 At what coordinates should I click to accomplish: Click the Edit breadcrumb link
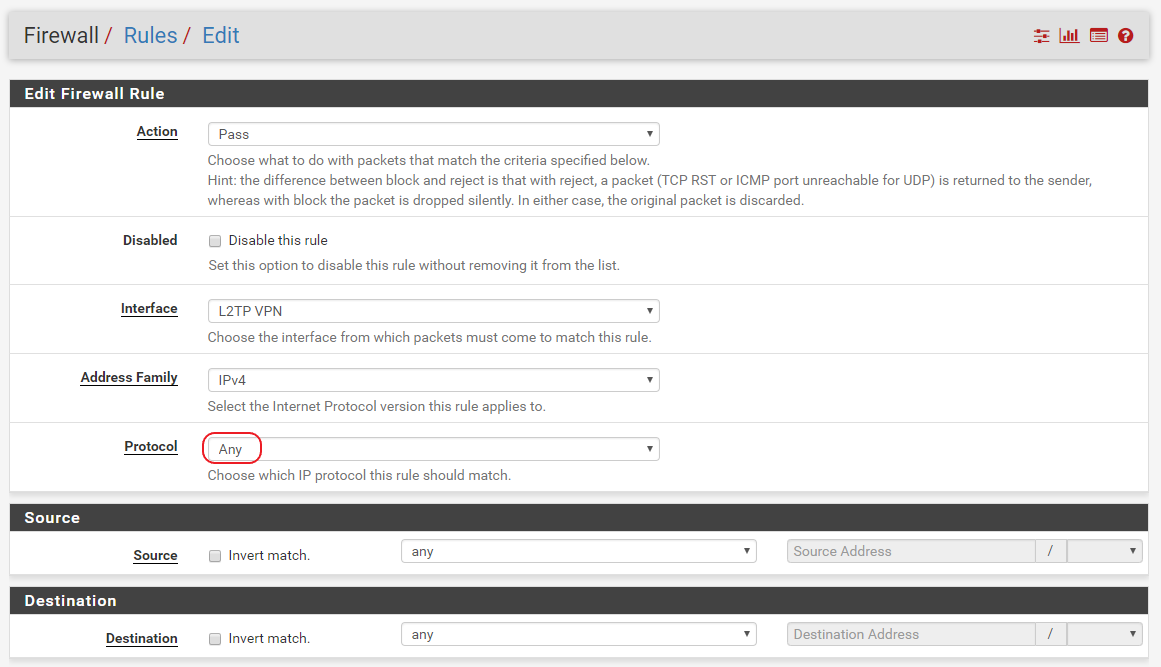pyautogui.click(x=221, y=36)
